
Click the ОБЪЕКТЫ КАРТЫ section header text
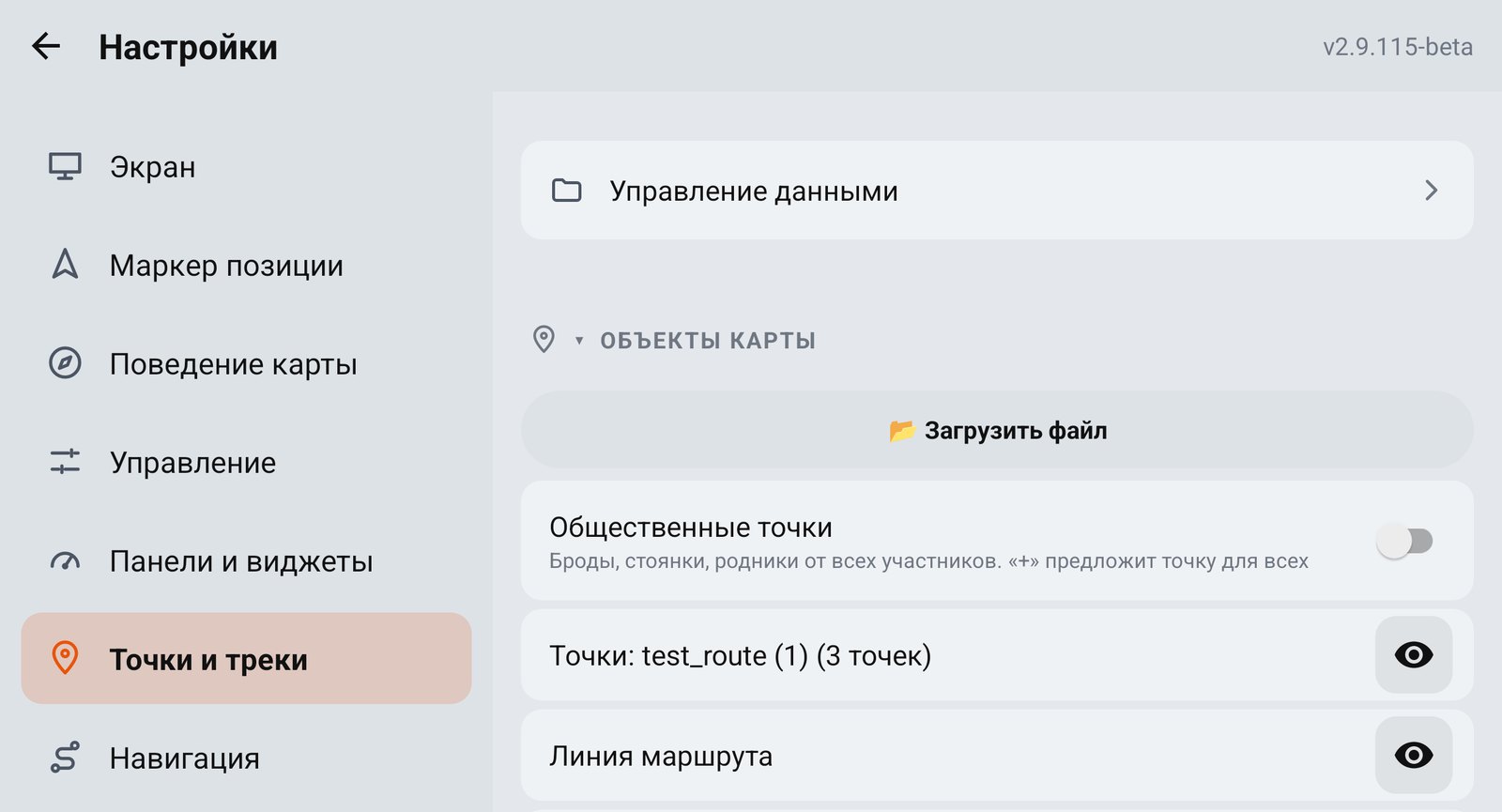708,341
